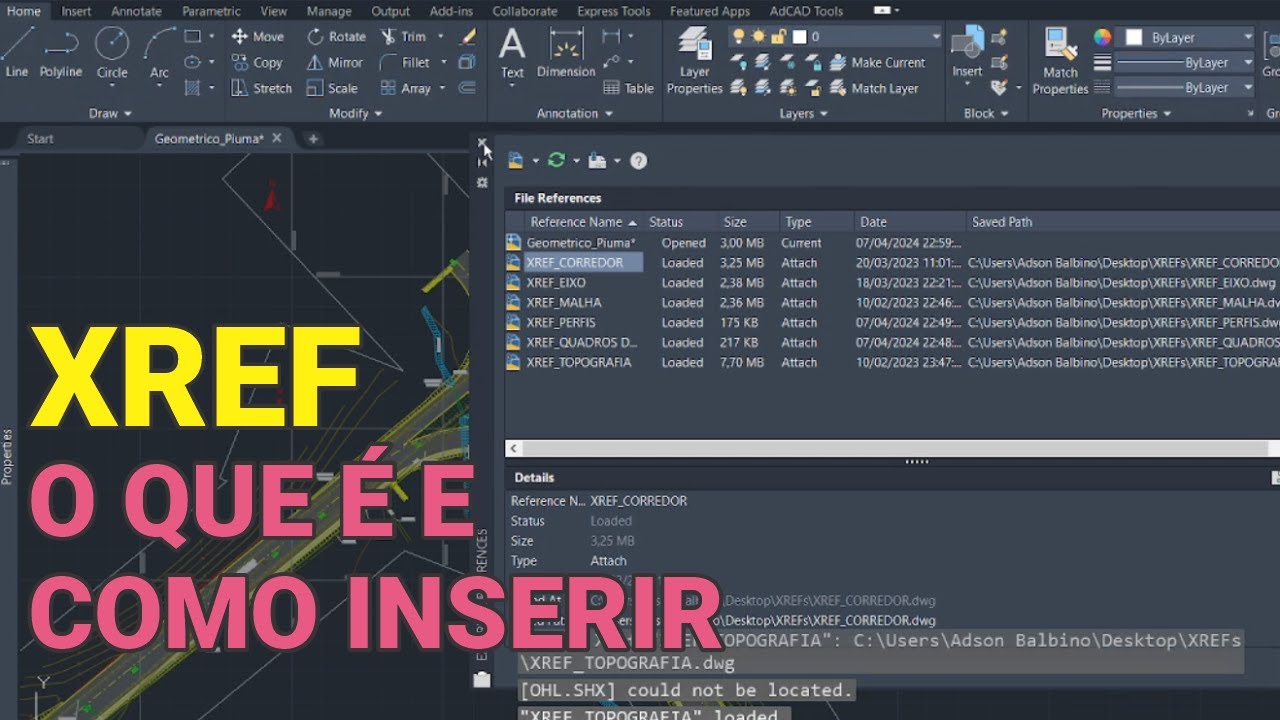Image resolution: width=1280 pixels, height=720 pixels.
Task: Select the Line drawing tool
Action: 17,53
